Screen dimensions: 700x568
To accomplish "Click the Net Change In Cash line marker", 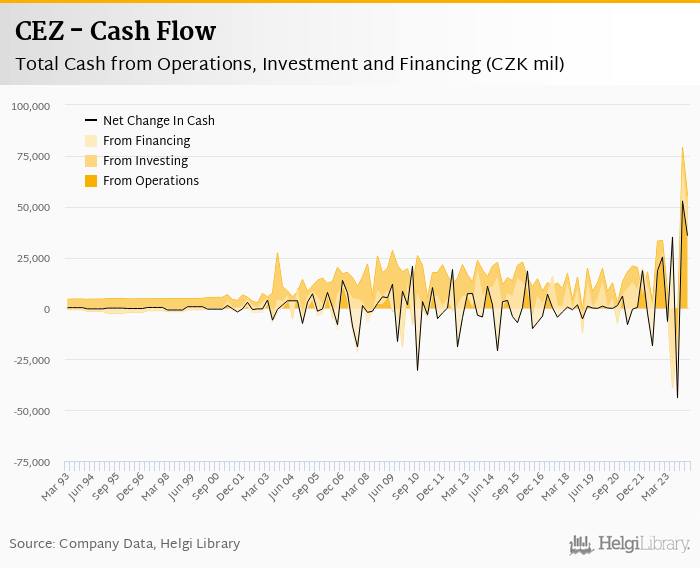I will [x=90, y=121].
